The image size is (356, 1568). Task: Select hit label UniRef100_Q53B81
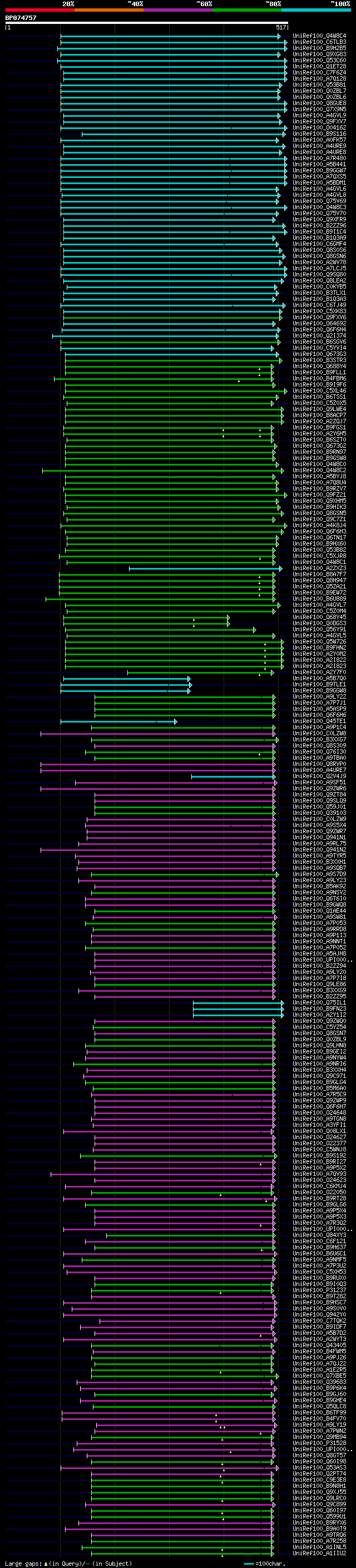(x=319, y=85)
